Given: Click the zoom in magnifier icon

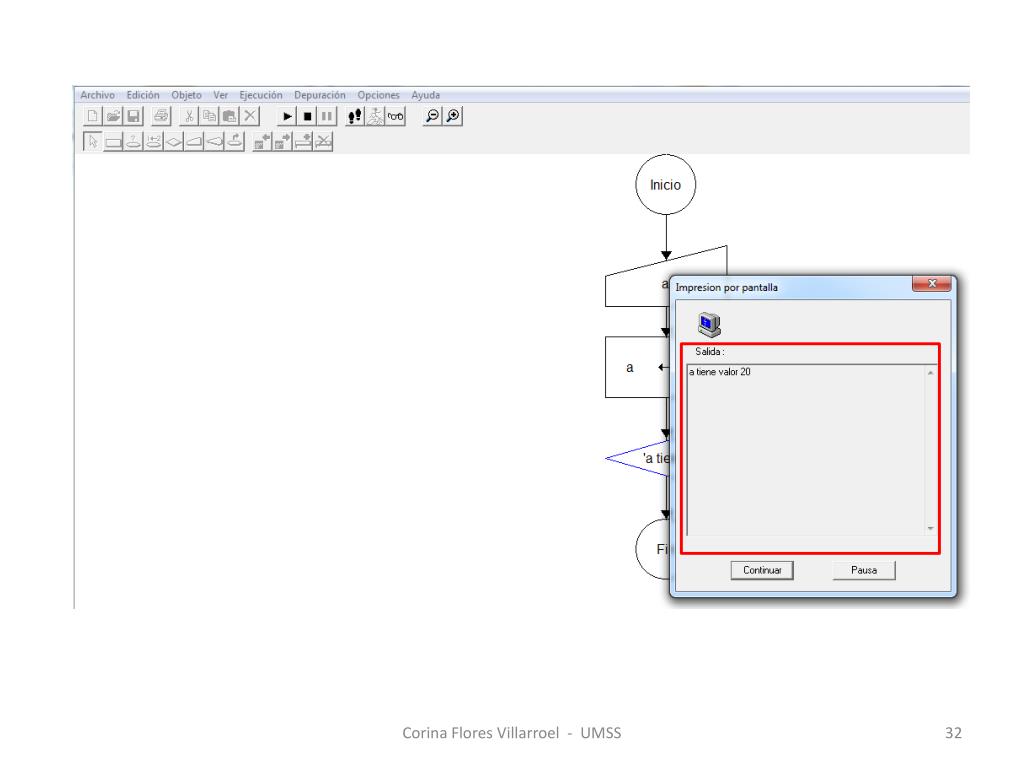Looking at the screenshot, I should [453, 117].
